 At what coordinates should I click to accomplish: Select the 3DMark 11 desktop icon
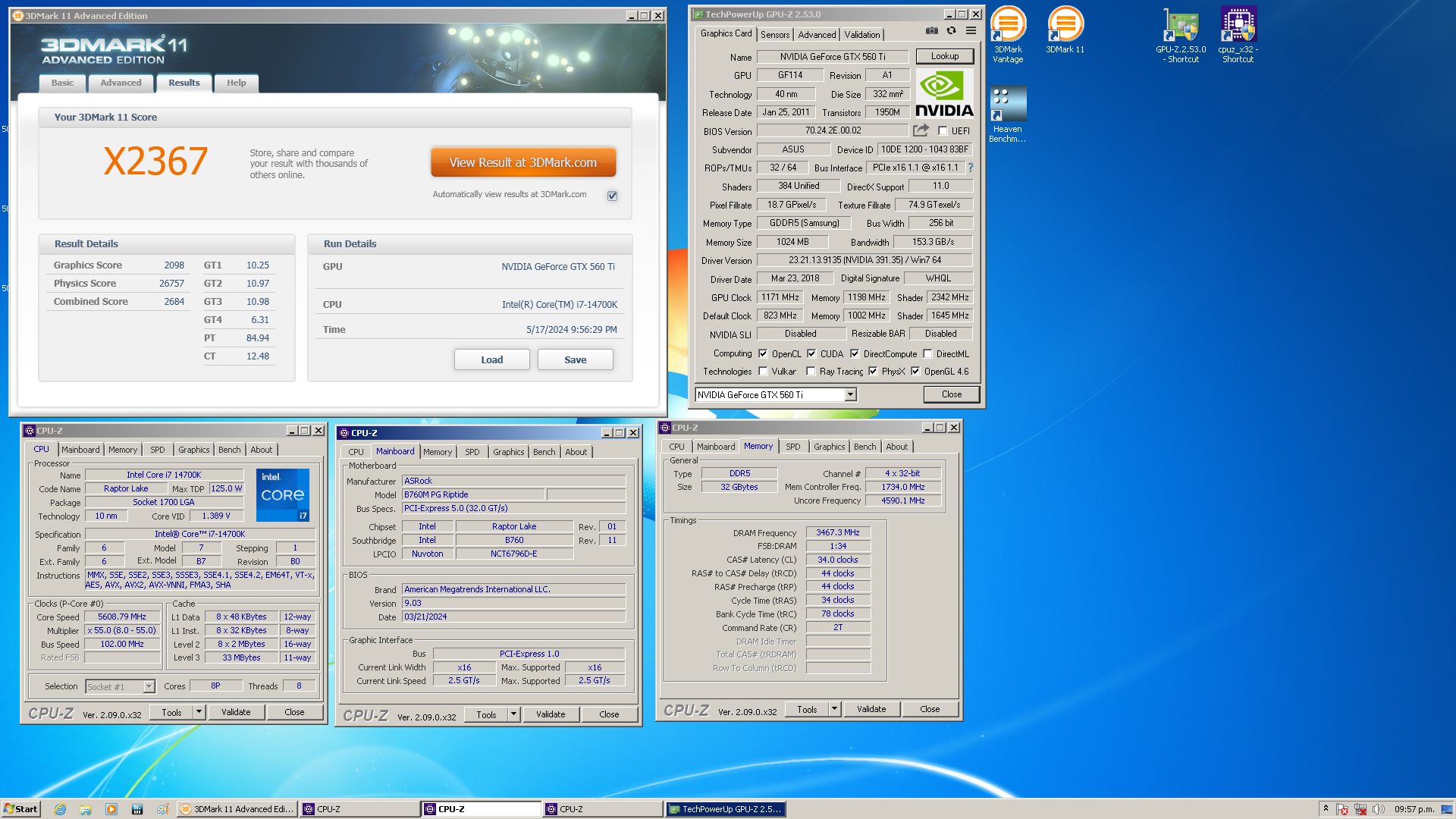pos(1065,30)
